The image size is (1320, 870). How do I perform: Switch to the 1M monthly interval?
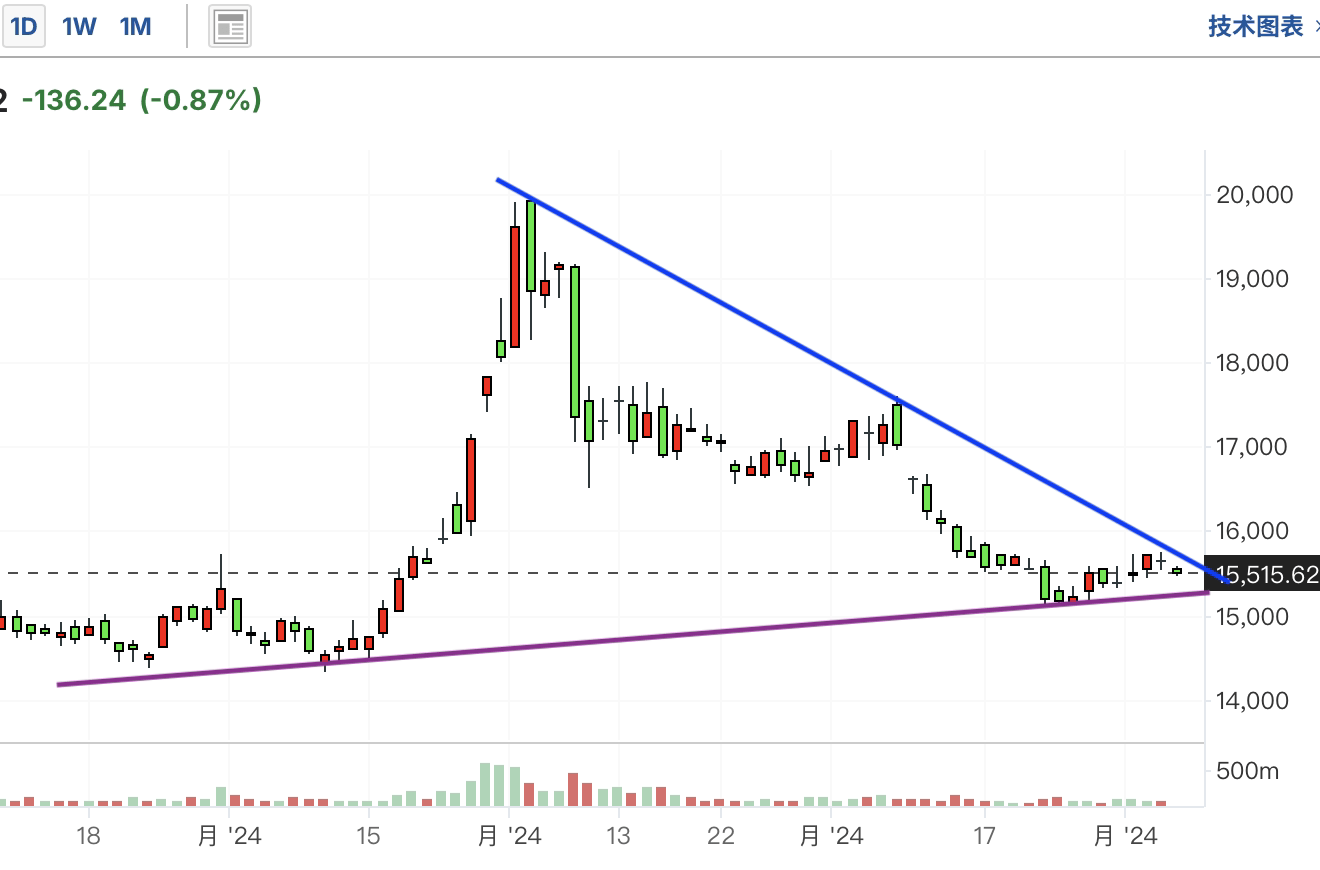click(136, 27)
